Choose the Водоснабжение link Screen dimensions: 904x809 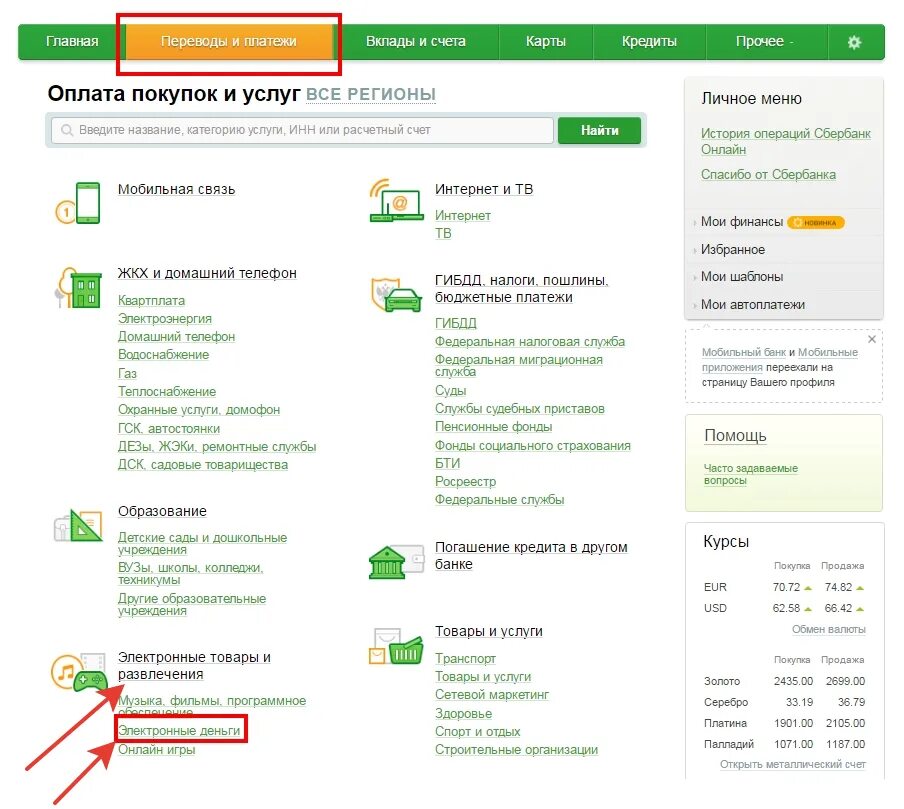pyautogui.click(x=163, y=355)
